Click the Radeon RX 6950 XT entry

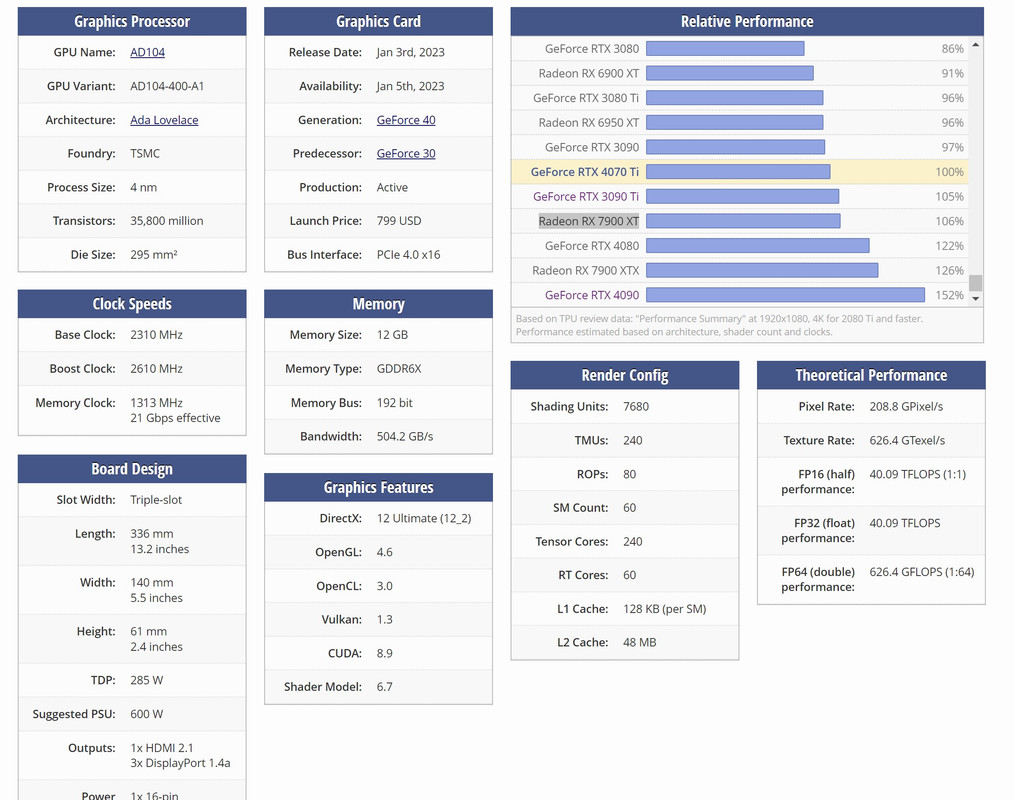click(588, 122)
